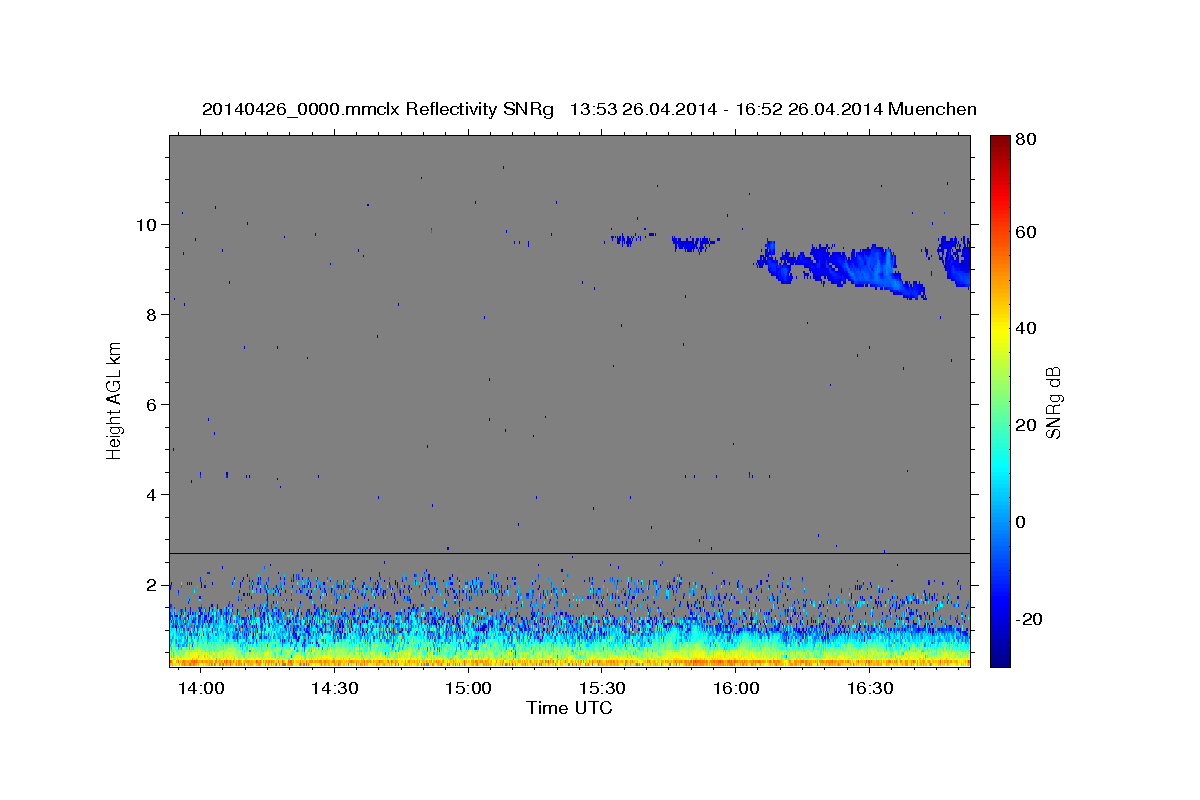Screen dimensions: 1200x800
Task: Click the 'Height AGL km' axis label
Action: (x=115, y=400)
